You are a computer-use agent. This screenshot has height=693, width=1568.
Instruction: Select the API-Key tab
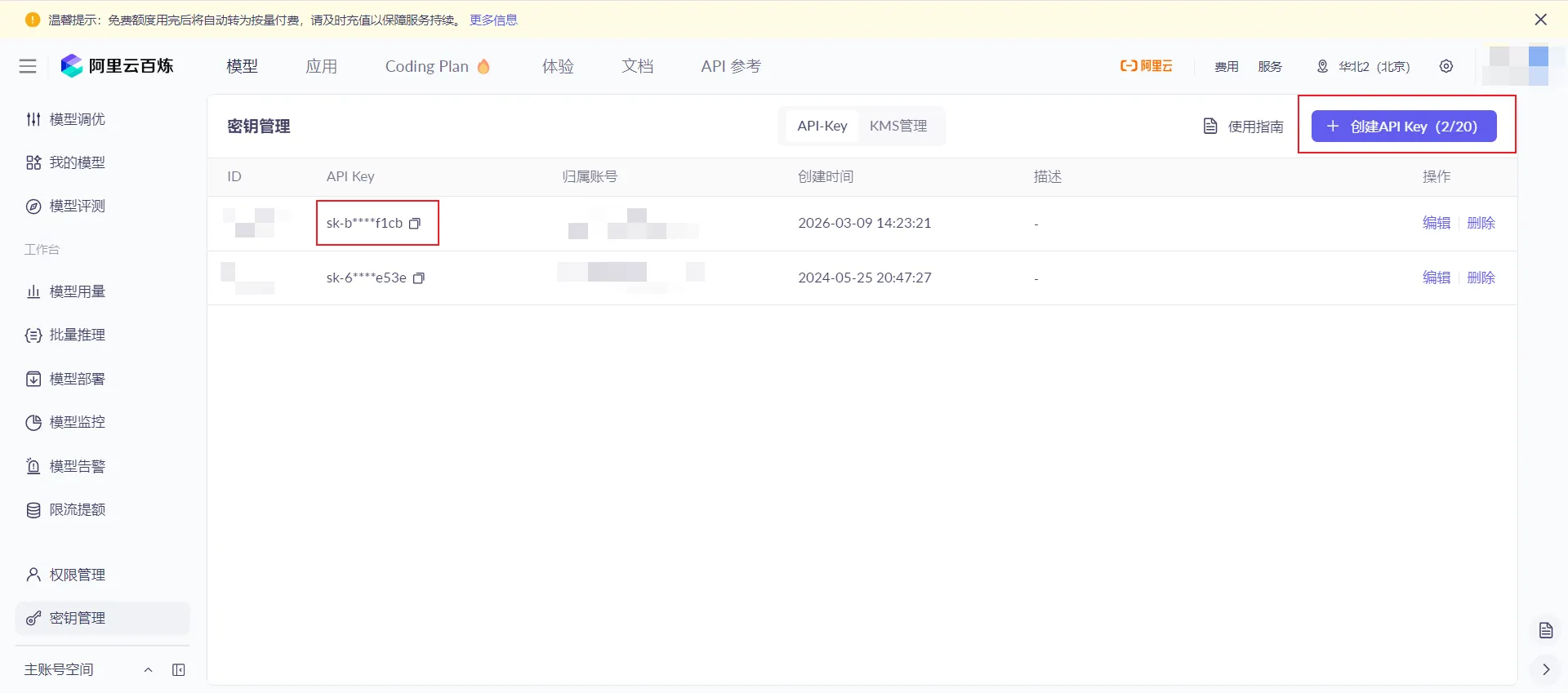(822, 126)
